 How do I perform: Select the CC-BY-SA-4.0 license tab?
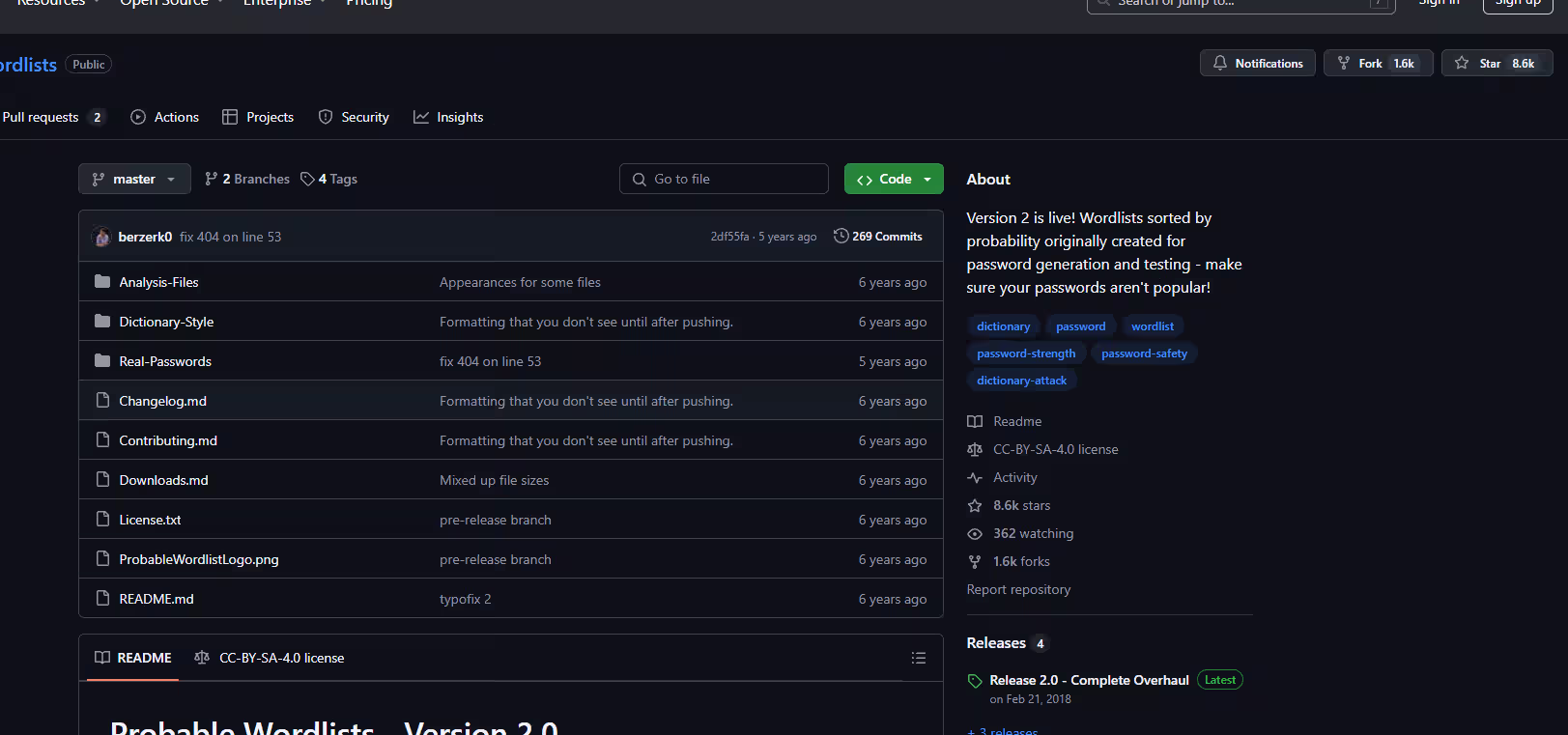coord(270,658)
